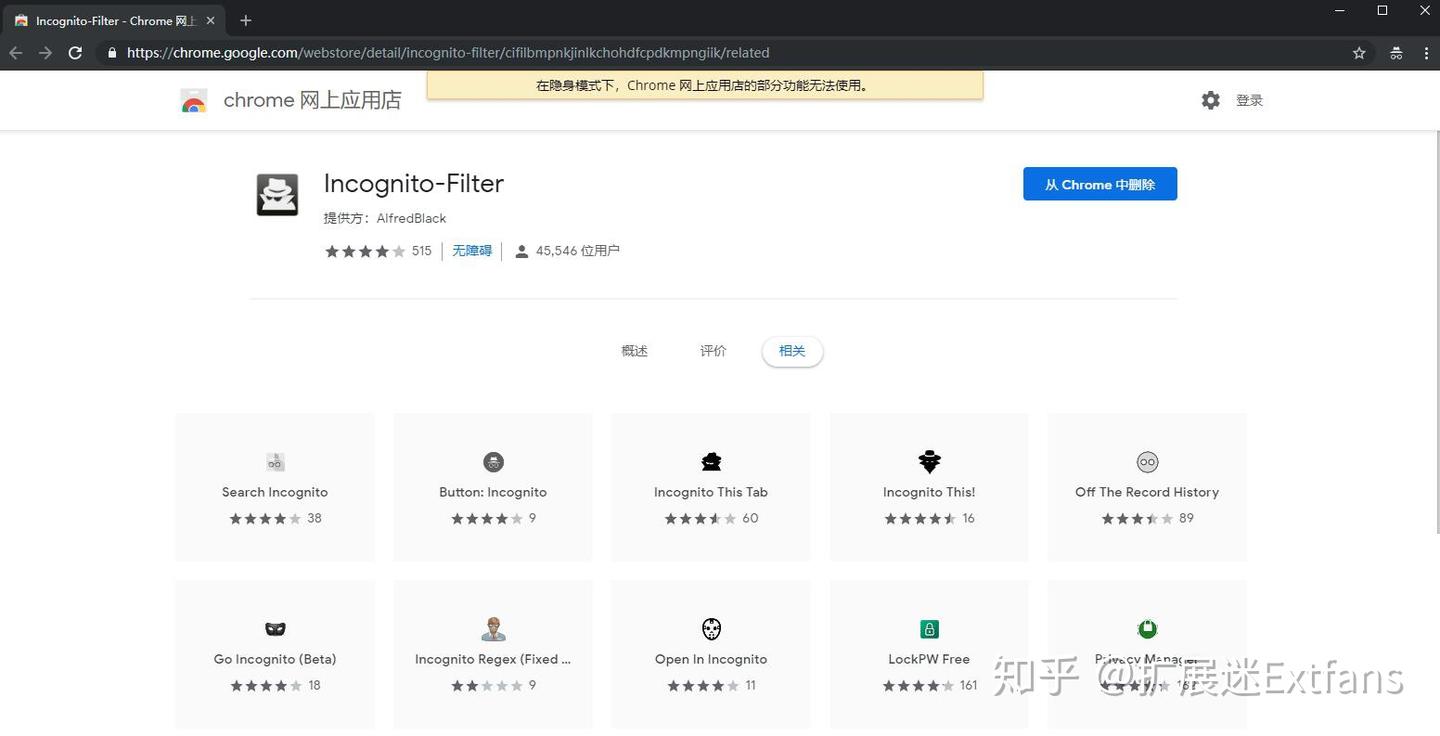Viewport: 1440px width, 736px height.
Task: Select the Go Incognito (Beta) mask icon
Action: 275,628
